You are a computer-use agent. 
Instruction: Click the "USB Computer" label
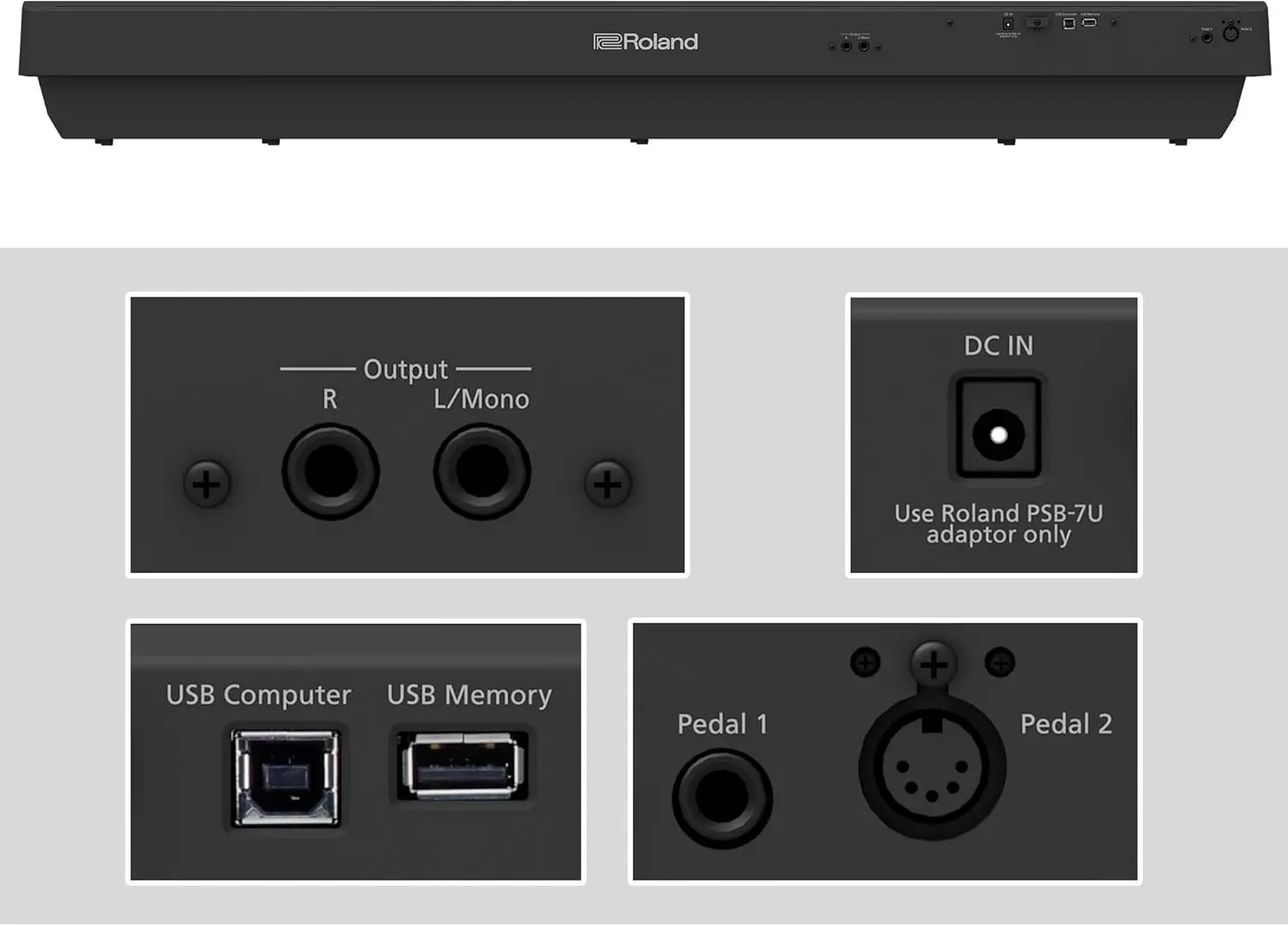(258, 695)
